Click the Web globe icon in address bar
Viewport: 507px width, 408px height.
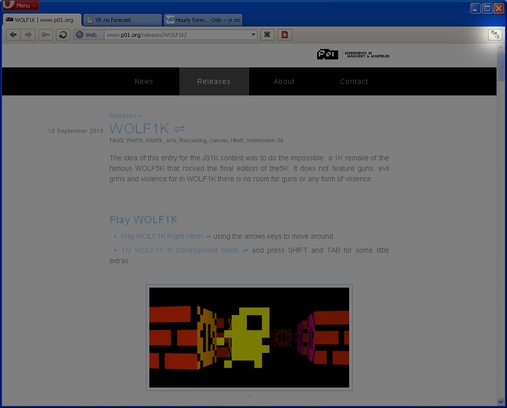tap(79, 35)
